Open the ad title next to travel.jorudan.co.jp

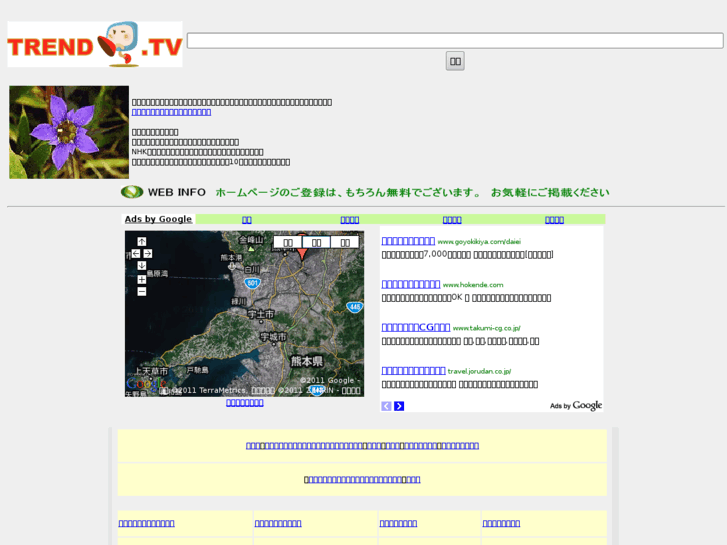coord(413,371)
